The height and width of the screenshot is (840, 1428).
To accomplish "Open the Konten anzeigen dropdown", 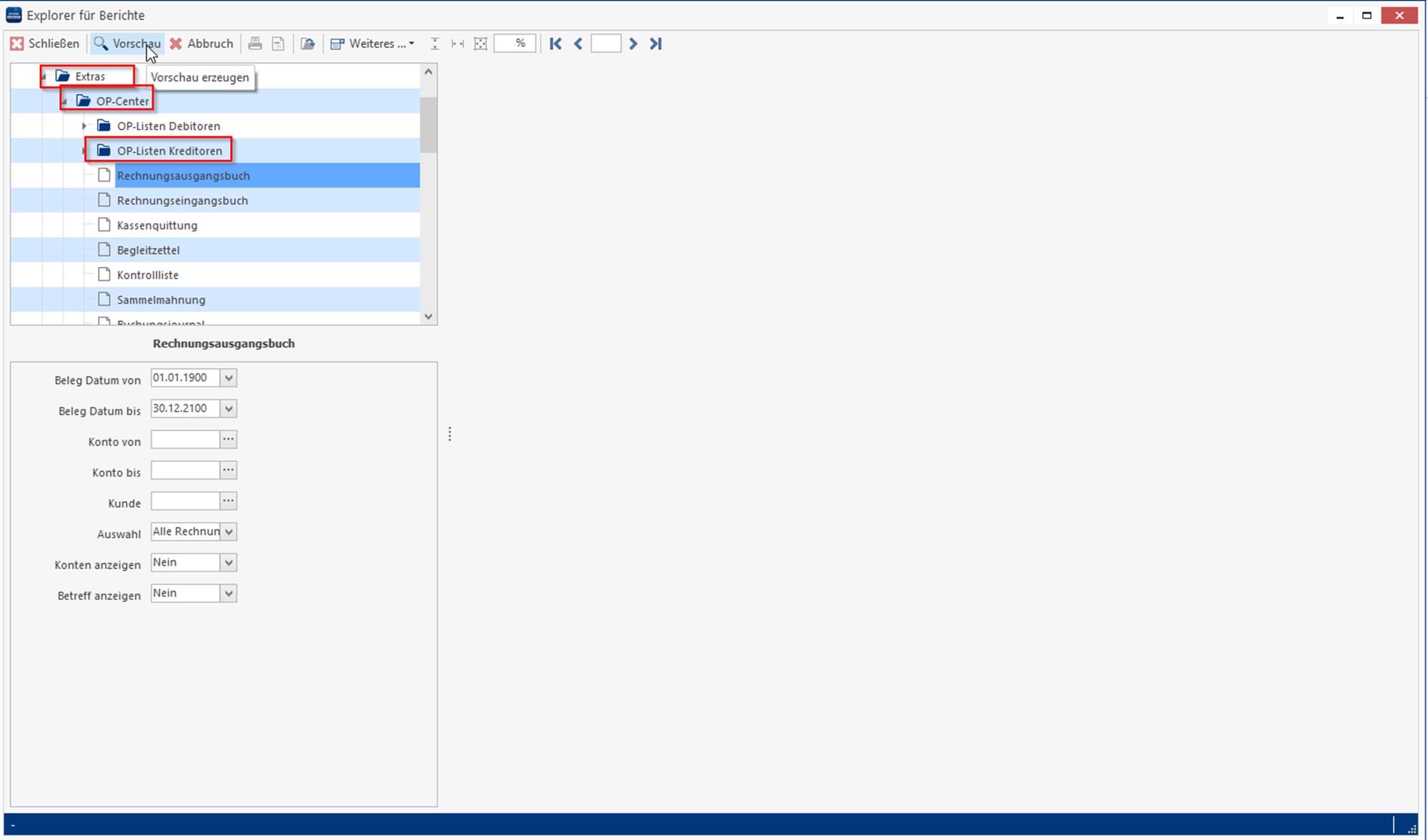I will [229, 563].
